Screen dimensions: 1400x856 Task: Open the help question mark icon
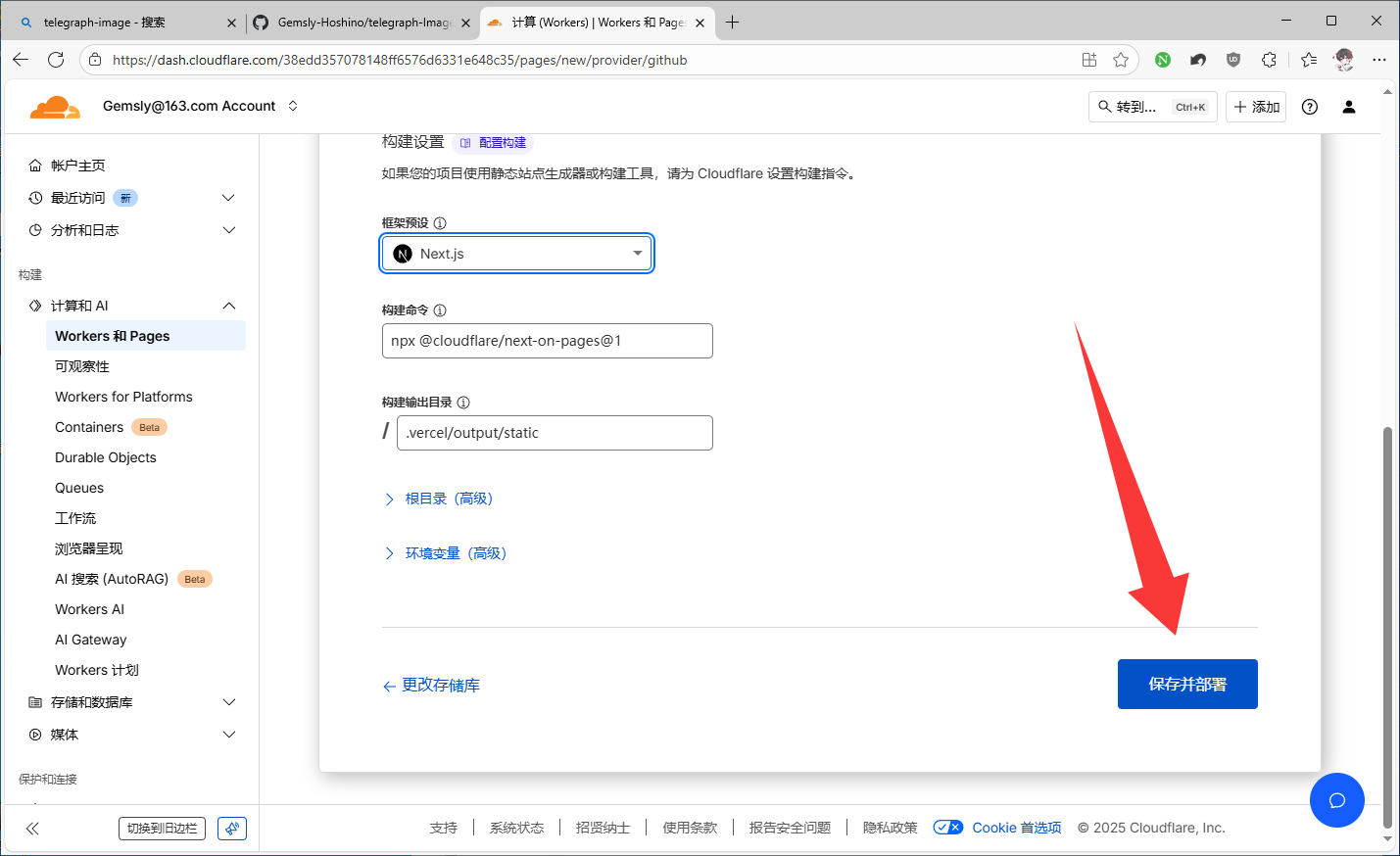click(x=1309, y=107)
